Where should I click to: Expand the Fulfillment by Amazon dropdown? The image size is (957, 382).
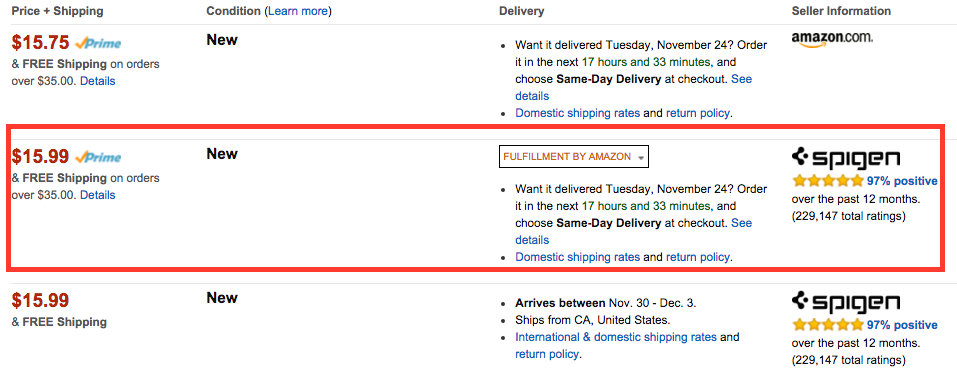click(x=574, y=157)
